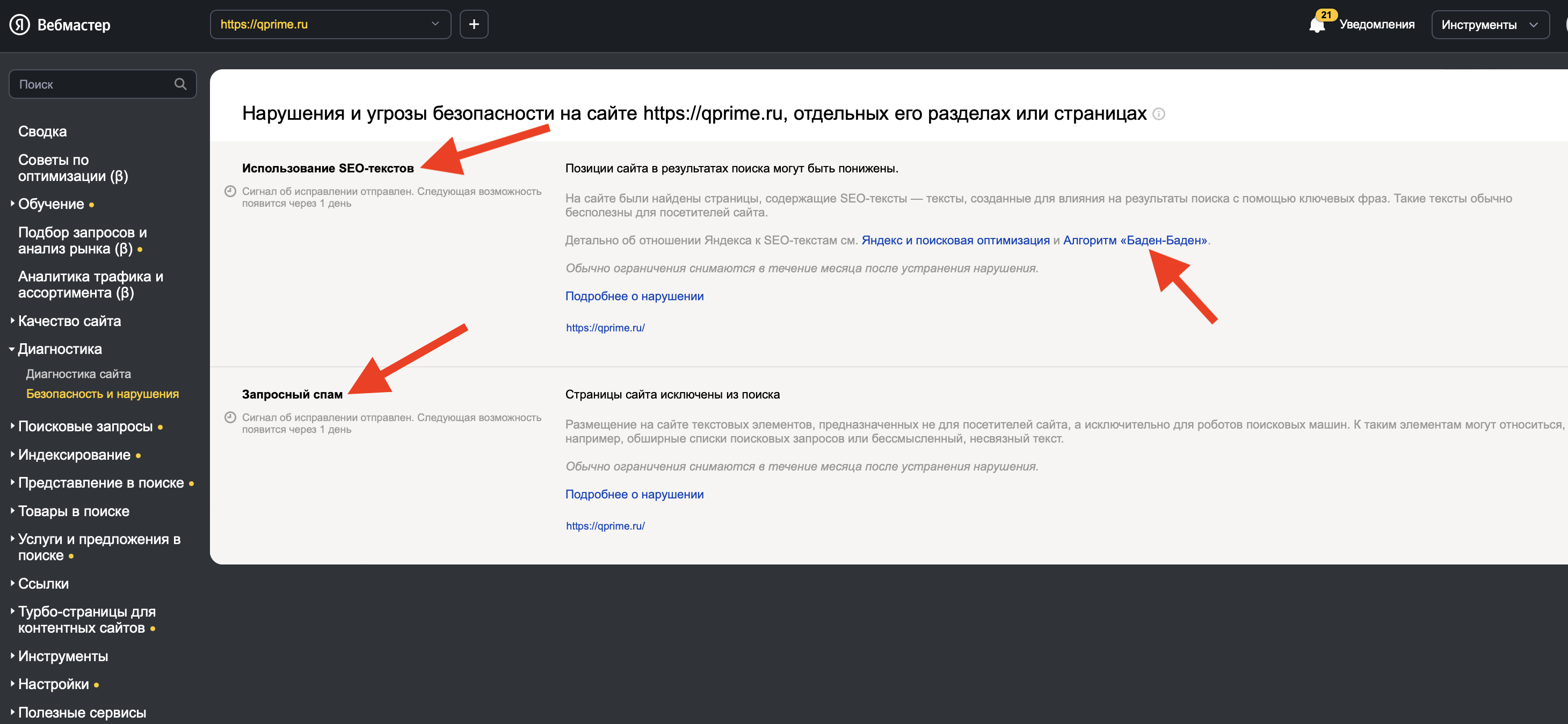Click the clock icon beside SEO-texts signal status
1568x724 pixels.
click(230, 191)
